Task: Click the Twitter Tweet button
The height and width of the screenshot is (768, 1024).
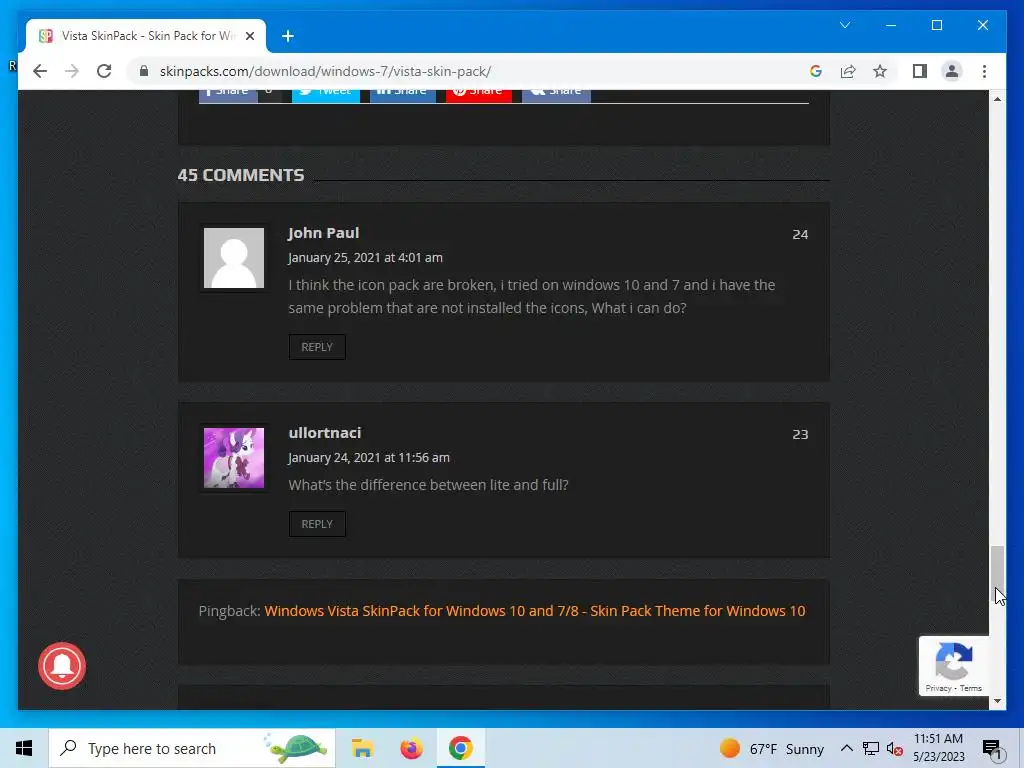Action: click(326, 95)
